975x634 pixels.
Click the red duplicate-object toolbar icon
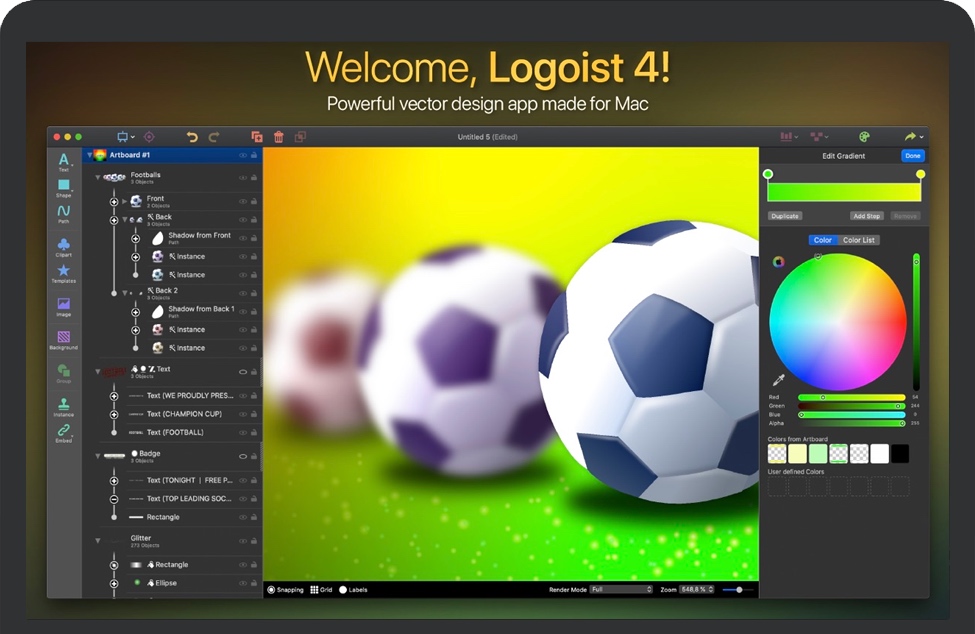point(257,137)
